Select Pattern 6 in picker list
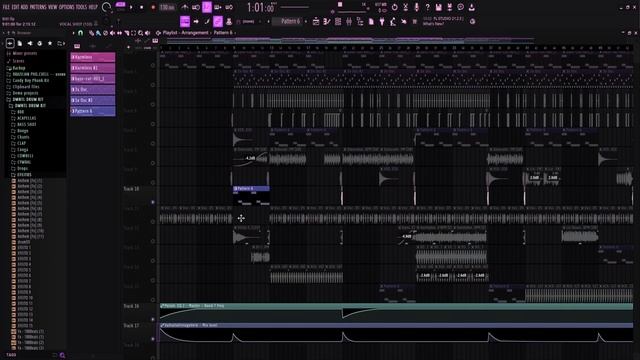640x360 pixels. pyautogui.click(x=93, y=111)
